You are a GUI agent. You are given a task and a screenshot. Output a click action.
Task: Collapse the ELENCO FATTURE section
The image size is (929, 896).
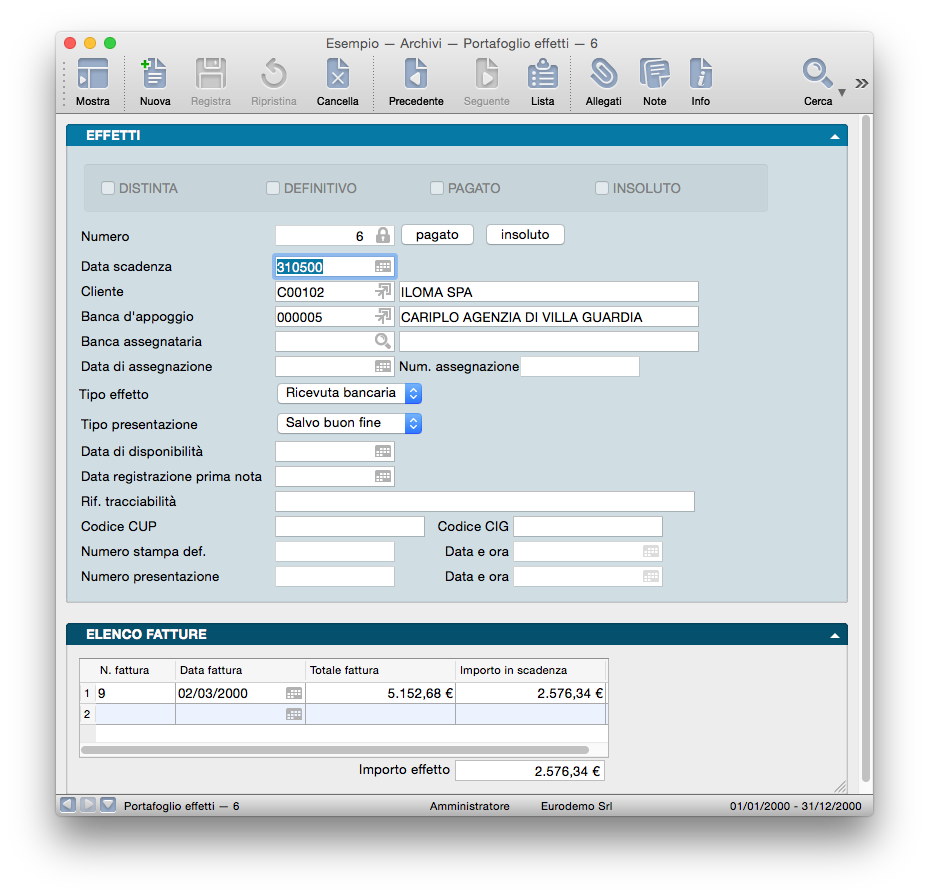point(835,635)
